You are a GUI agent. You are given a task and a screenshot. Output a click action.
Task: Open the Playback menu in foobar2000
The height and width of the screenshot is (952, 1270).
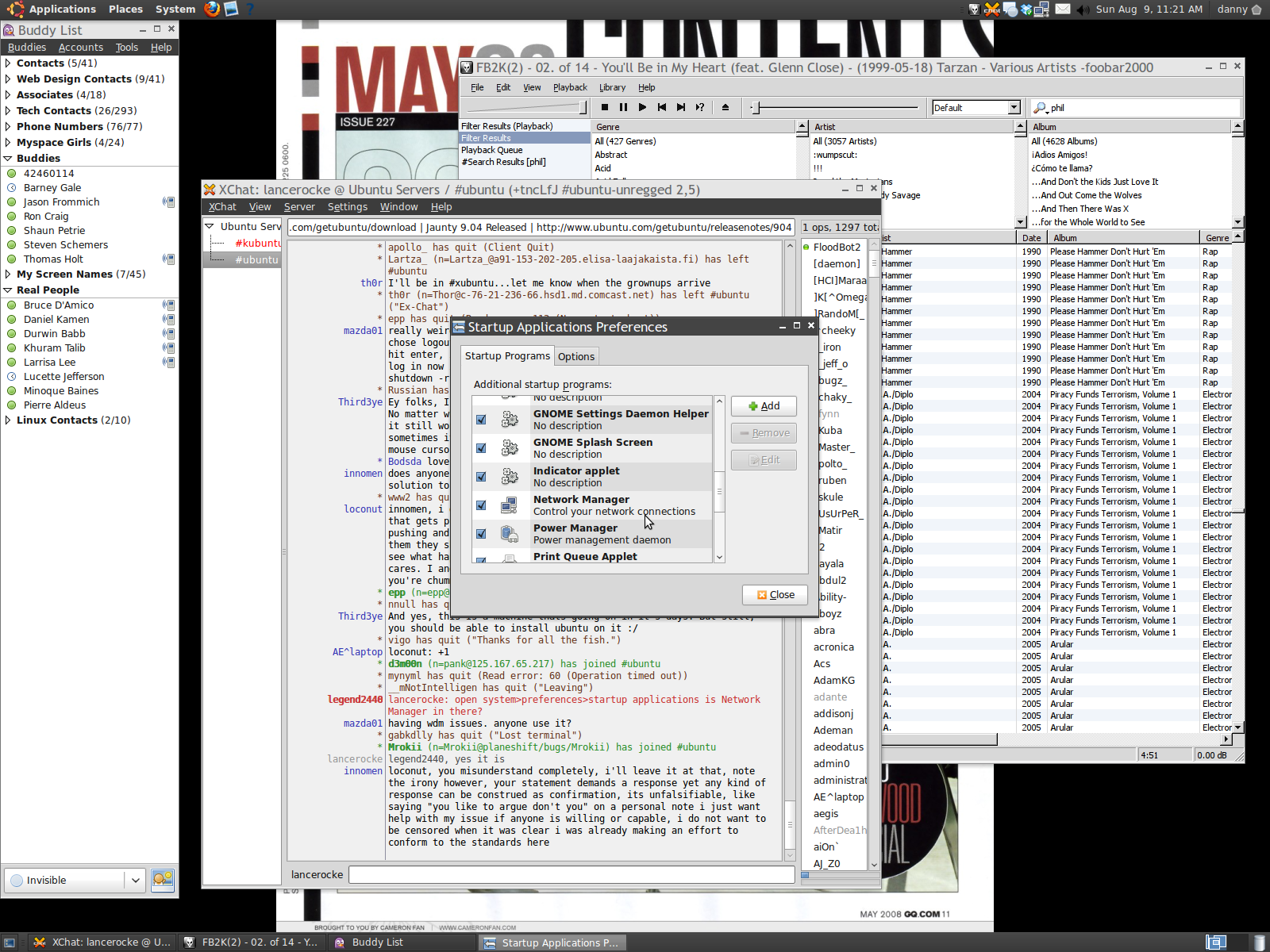tap(570, 87)
